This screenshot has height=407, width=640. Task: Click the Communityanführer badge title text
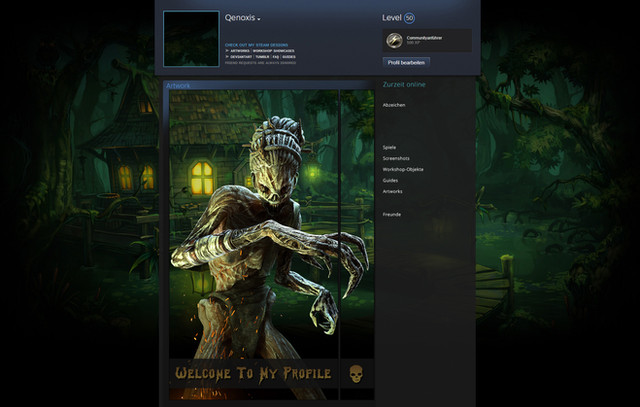click(424, 38)
